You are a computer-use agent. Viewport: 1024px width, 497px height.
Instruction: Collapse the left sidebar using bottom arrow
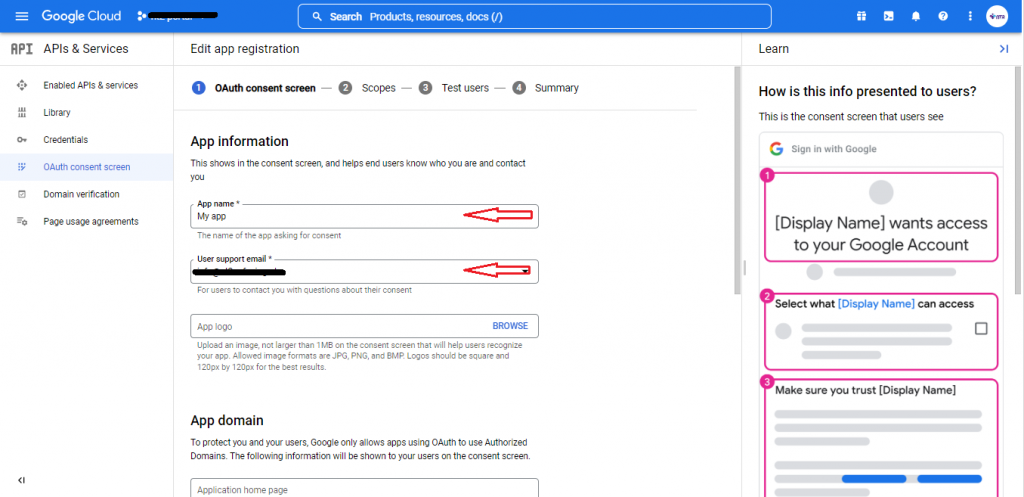(x=22, y=480)
